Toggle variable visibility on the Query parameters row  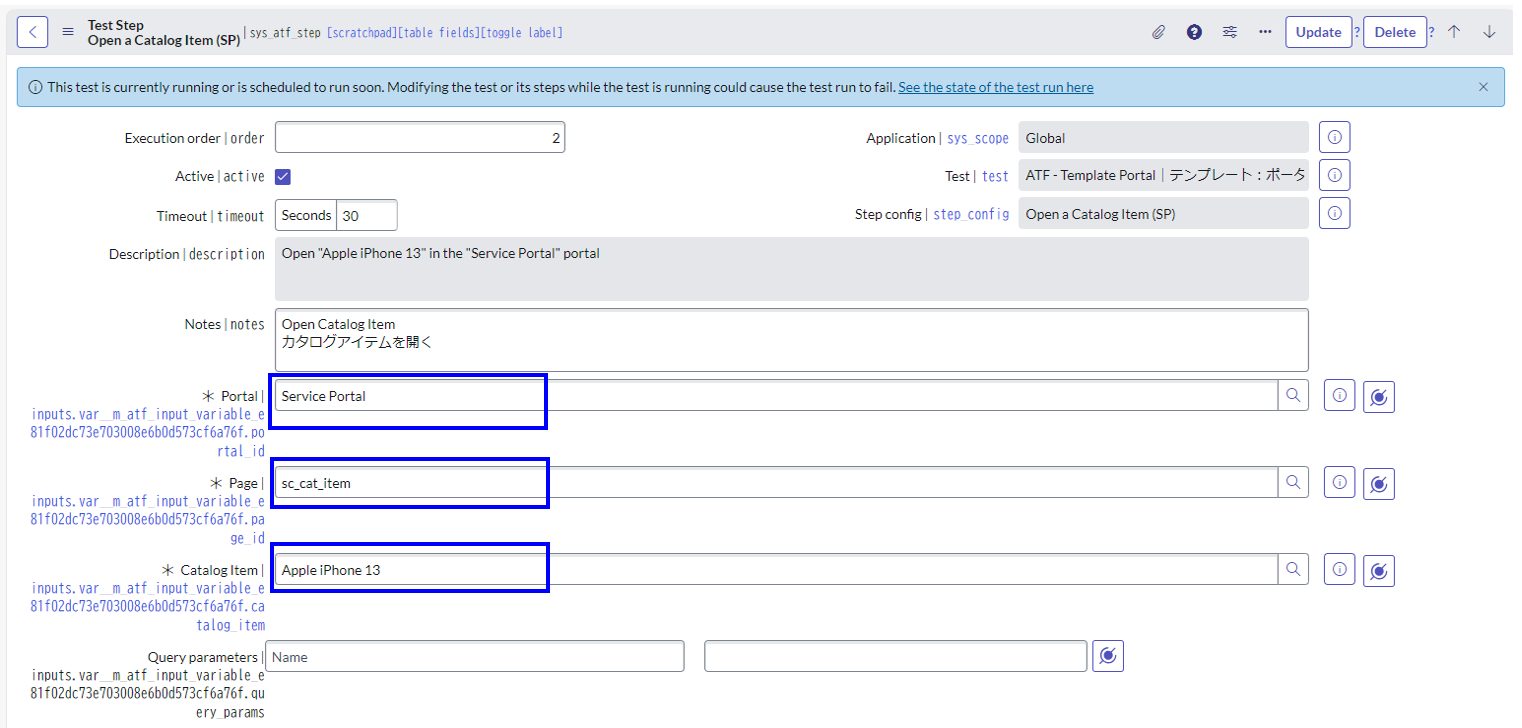coord(1106,656)
